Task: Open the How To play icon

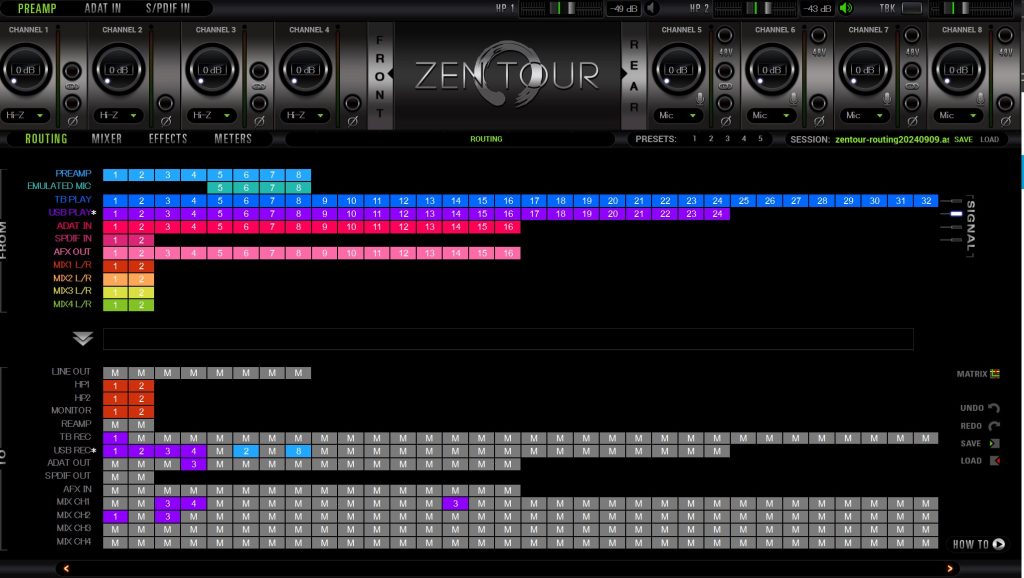Action: pos(997,545)
